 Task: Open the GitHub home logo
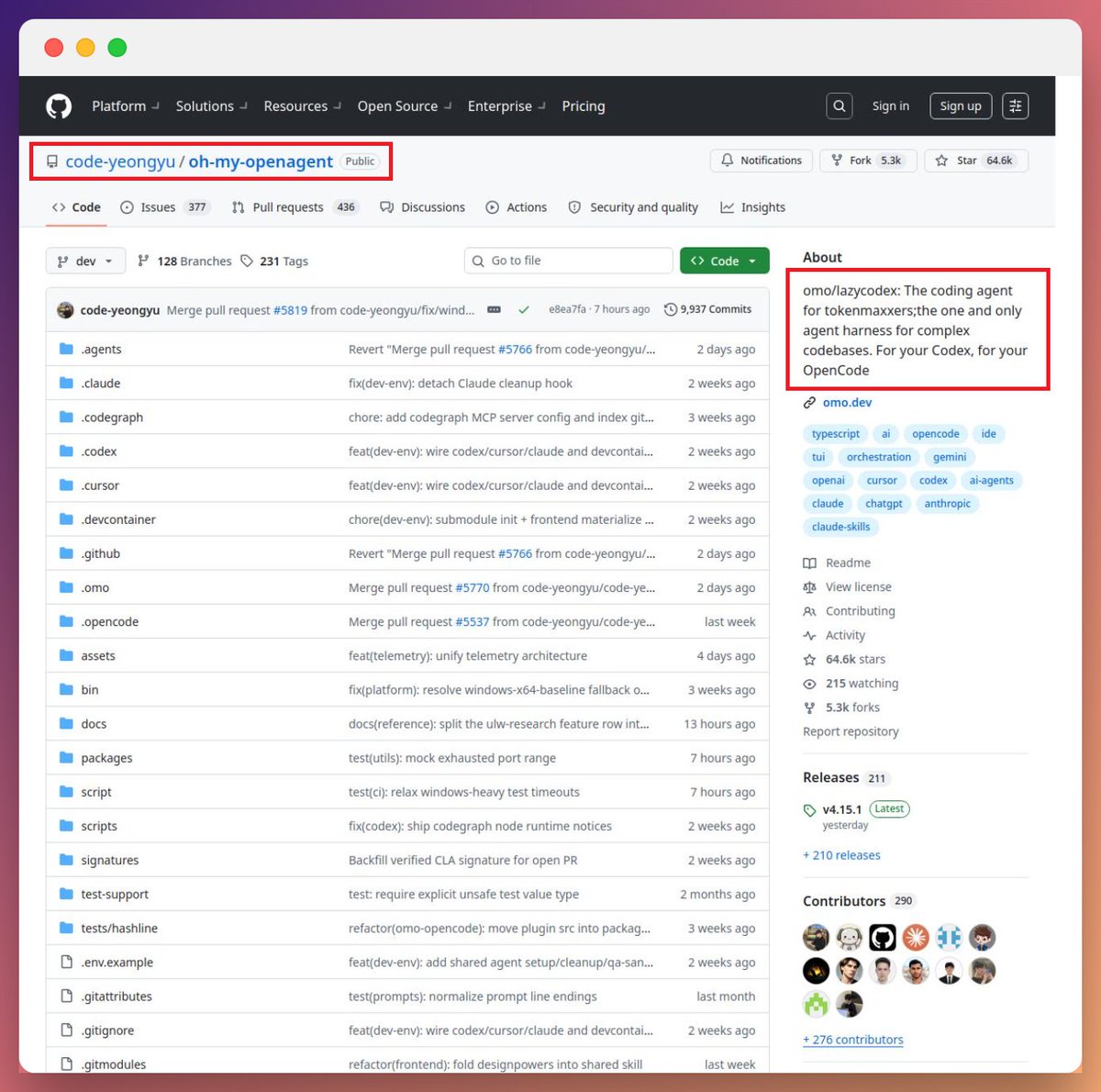59,106
